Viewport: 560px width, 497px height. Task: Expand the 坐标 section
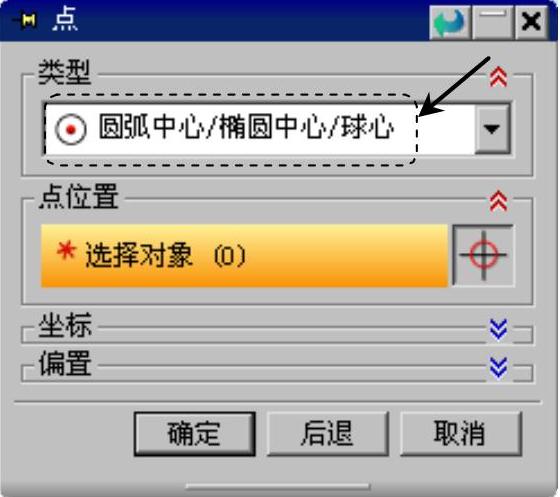point(499,329)
